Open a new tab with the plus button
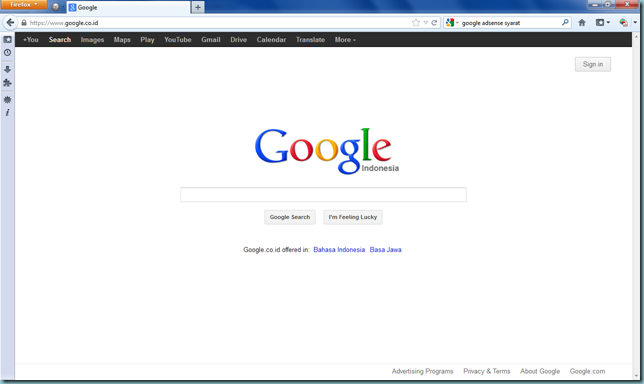644x384 pixels. (x=198, y=7)
